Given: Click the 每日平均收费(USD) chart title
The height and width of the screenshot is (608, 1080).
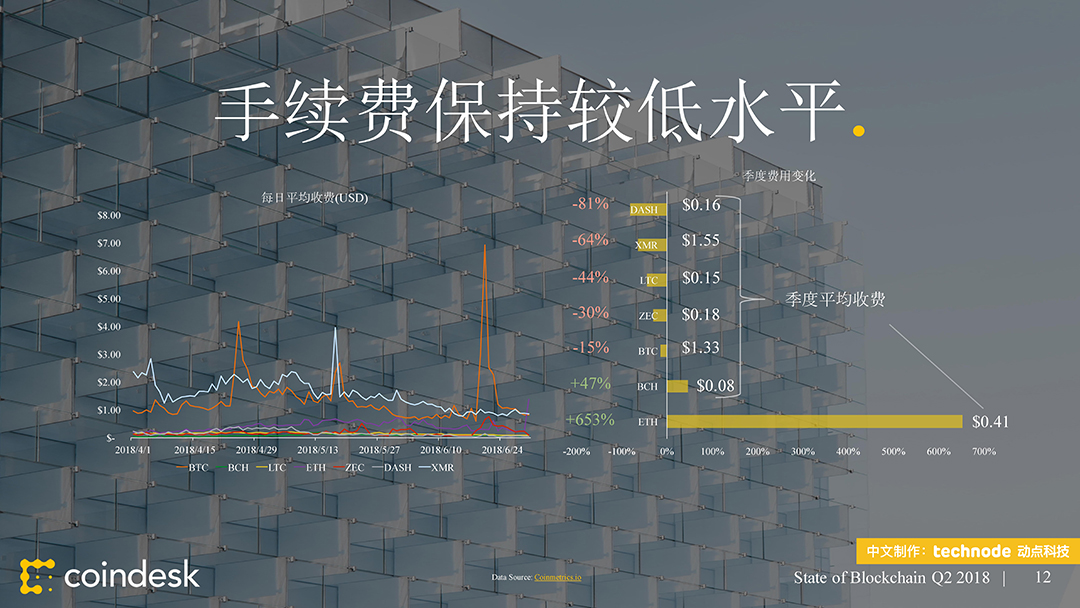Looking at the screenshot, I should tap(314, 198).
